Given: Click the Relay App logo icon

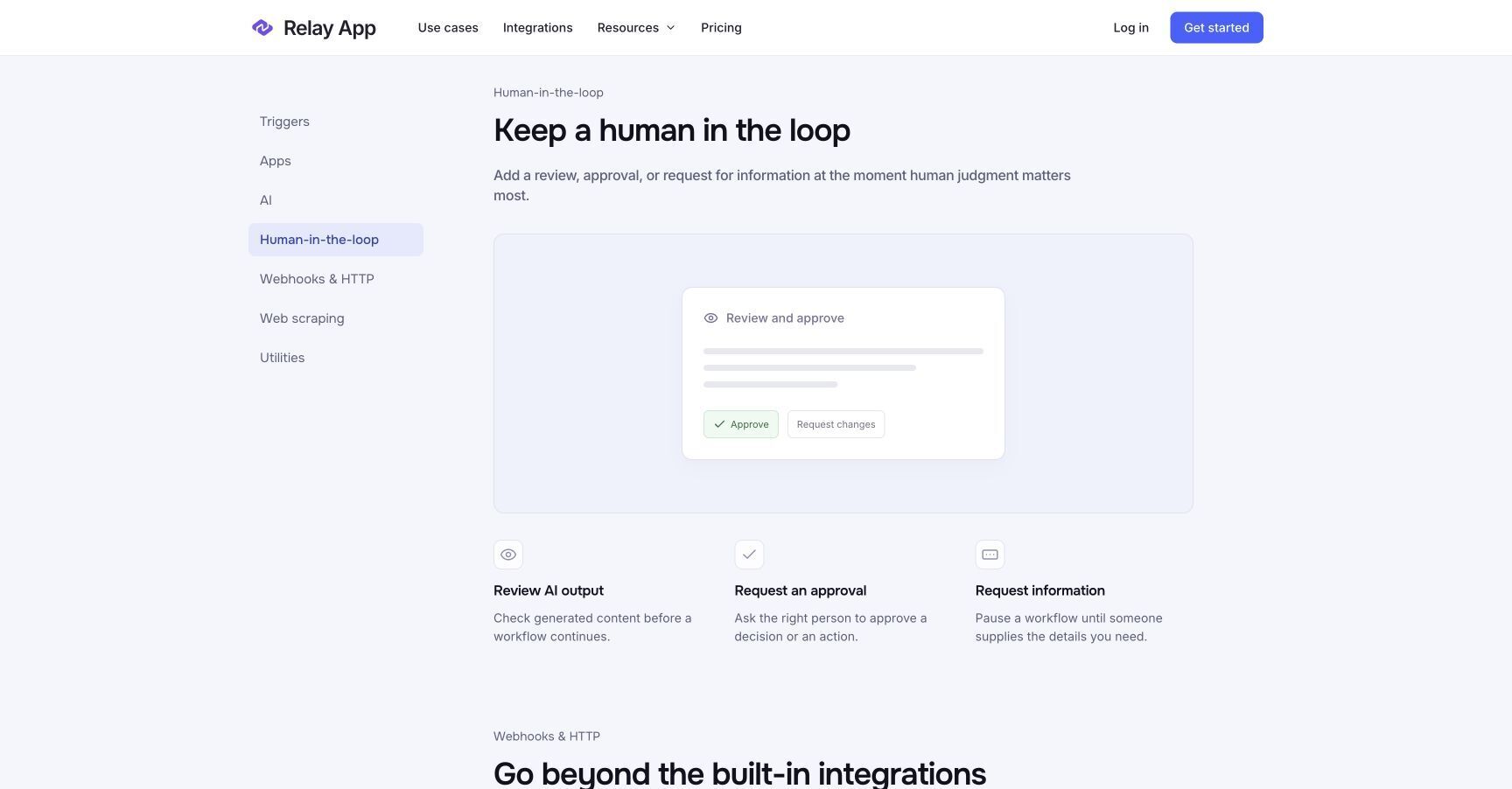Looking at the screenshot, I should (x=262, y=28).
